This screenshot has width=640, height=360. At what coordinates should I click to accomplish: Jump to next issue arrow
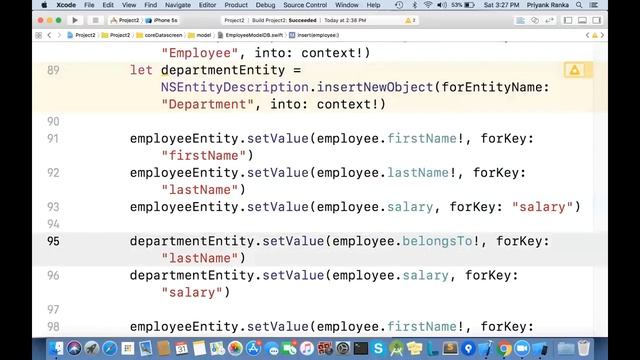coord(602,35)
